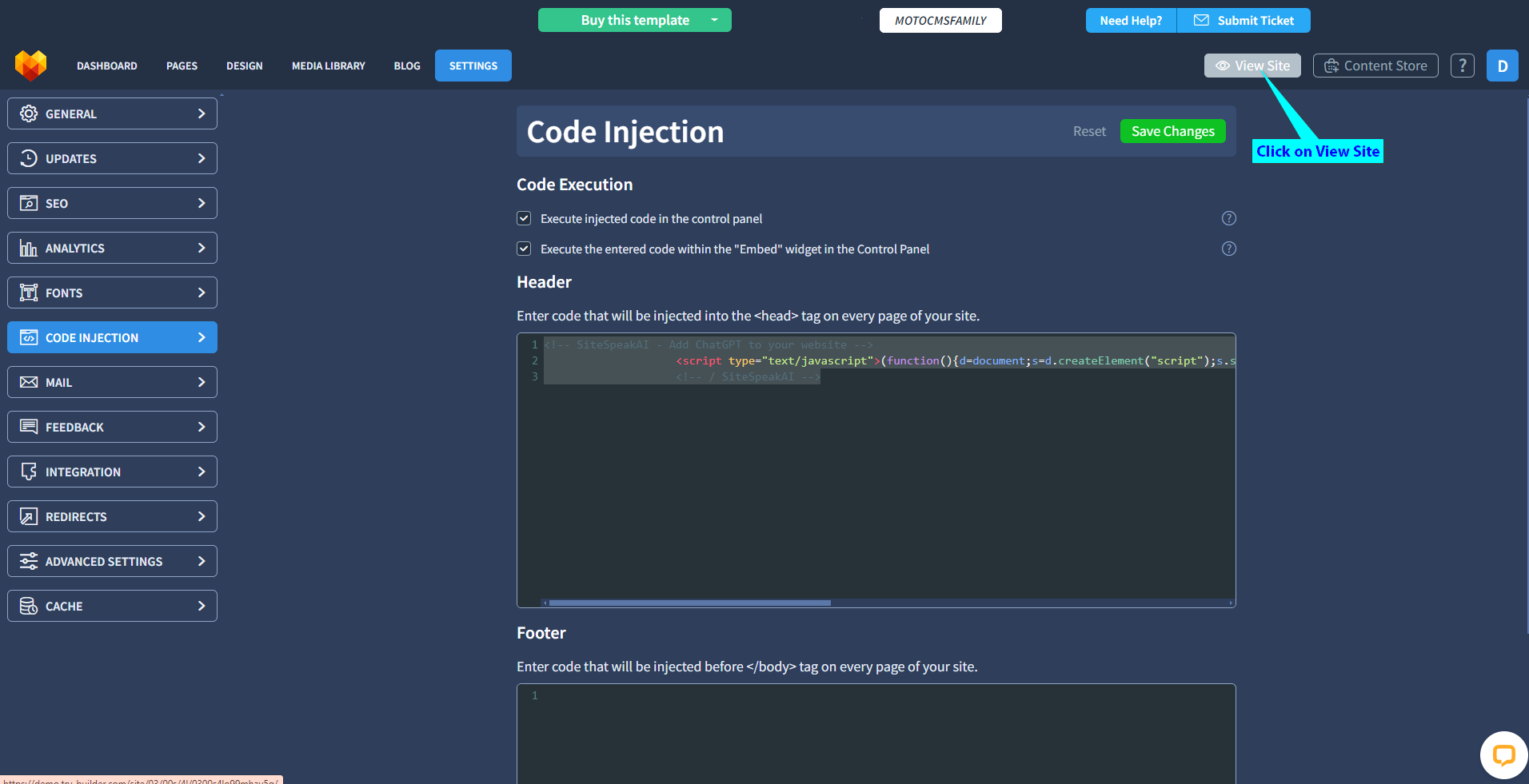Image resolution: width=1529 pixels, height=784 pixels.
Task: Switch to the Design tab
Action: click(244, 66)
